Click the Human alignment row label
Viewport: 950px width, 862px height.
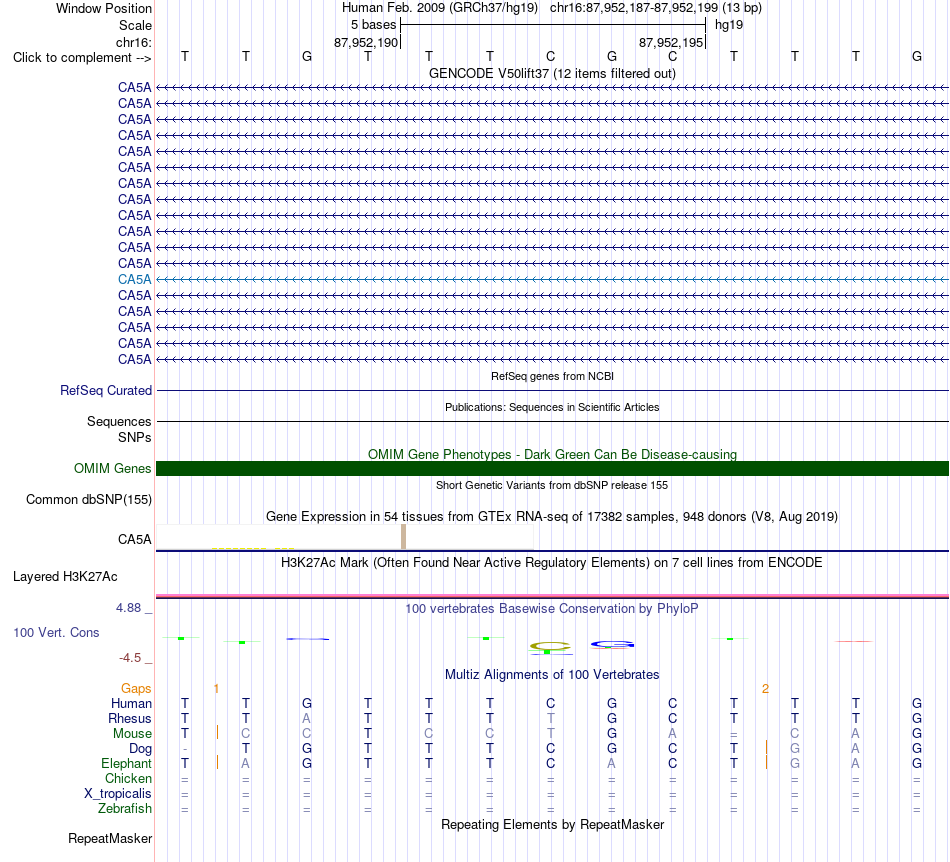[x=131, y=703]
